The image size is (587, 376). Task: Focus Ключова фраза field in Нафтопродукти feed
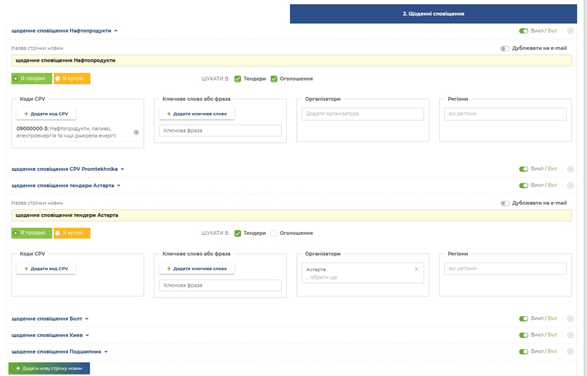(x=220, y=130)
